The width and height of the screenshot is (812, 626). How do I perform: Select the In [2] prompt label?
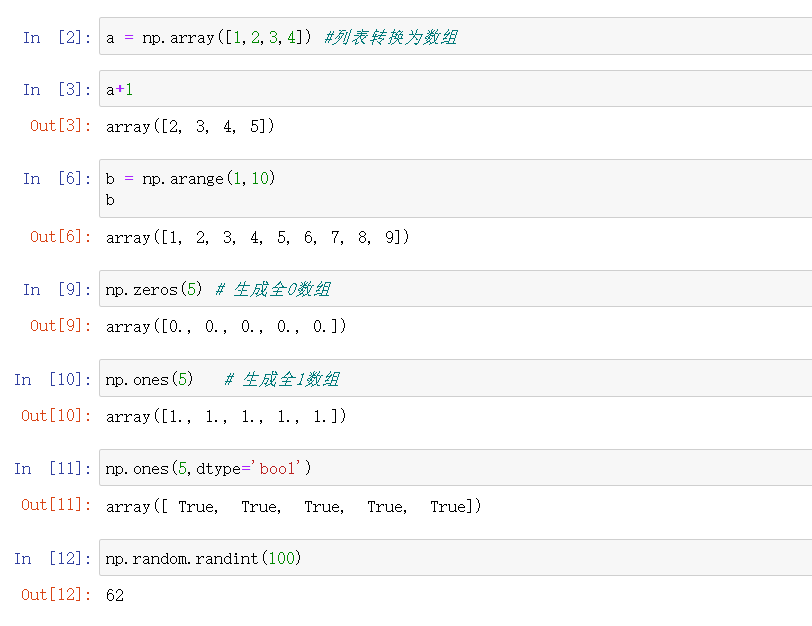tap(57, 37)
